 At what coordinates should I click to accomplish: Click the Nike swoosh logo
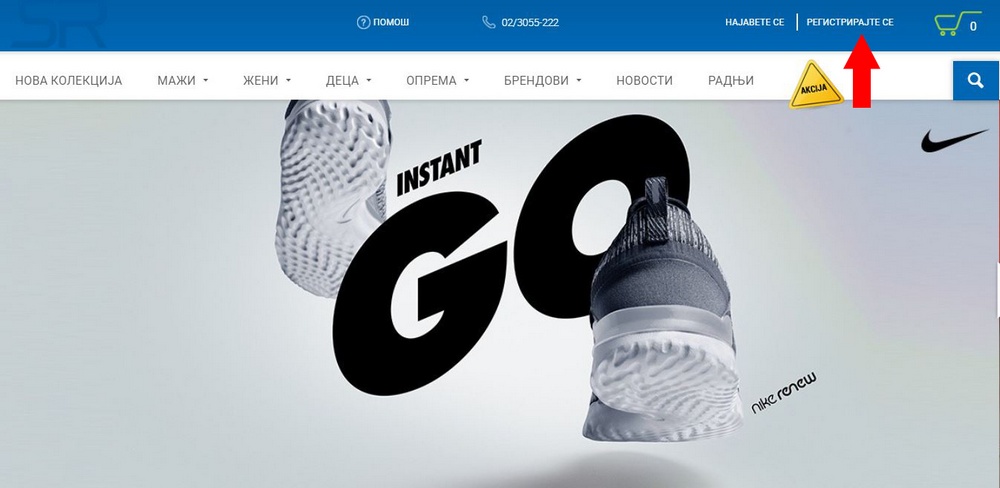click(x=954, y=140)
